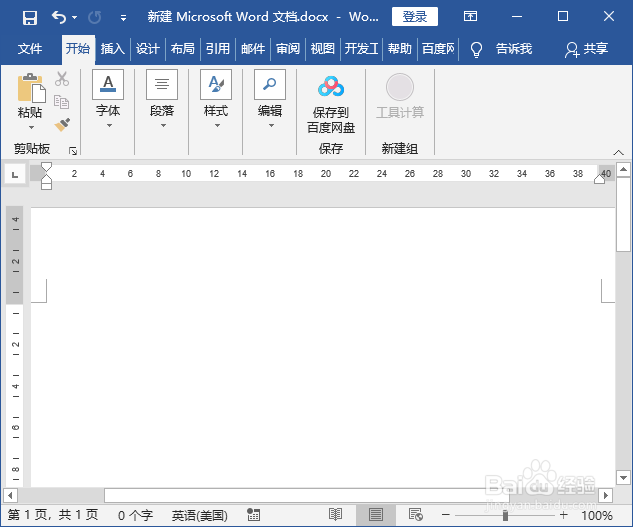The height and width of the screenshot is (527, 633).
Task: Expand the 字体 dropdown arrow
Action: [109, 126]
